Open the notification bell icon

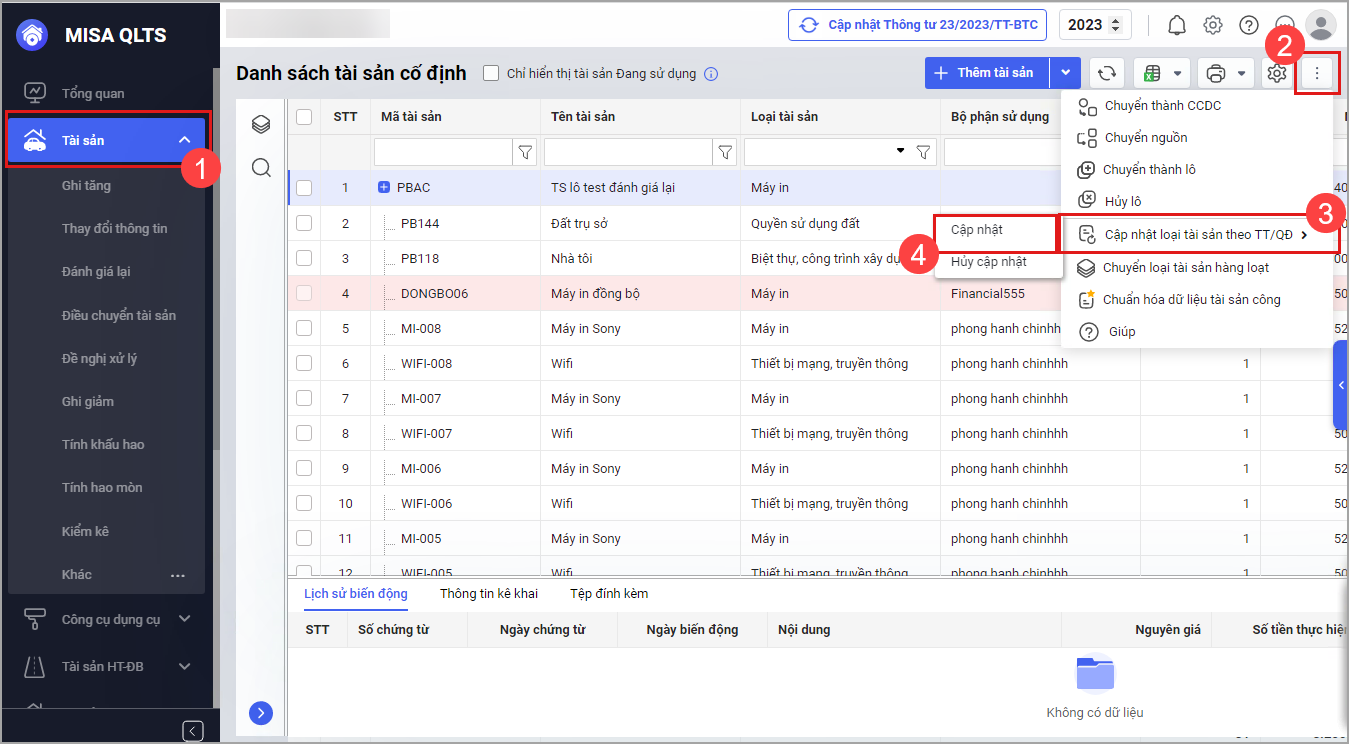pos(1177,25)
